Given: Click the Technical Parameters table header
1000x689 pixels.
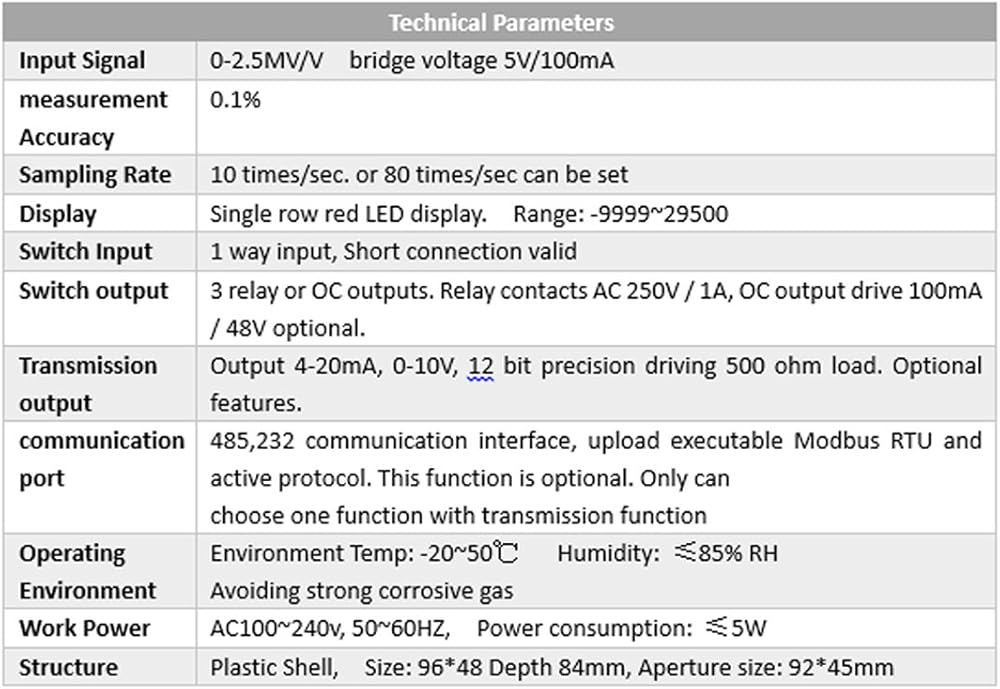Looking at the screenshot, I should tap(500, 22).
